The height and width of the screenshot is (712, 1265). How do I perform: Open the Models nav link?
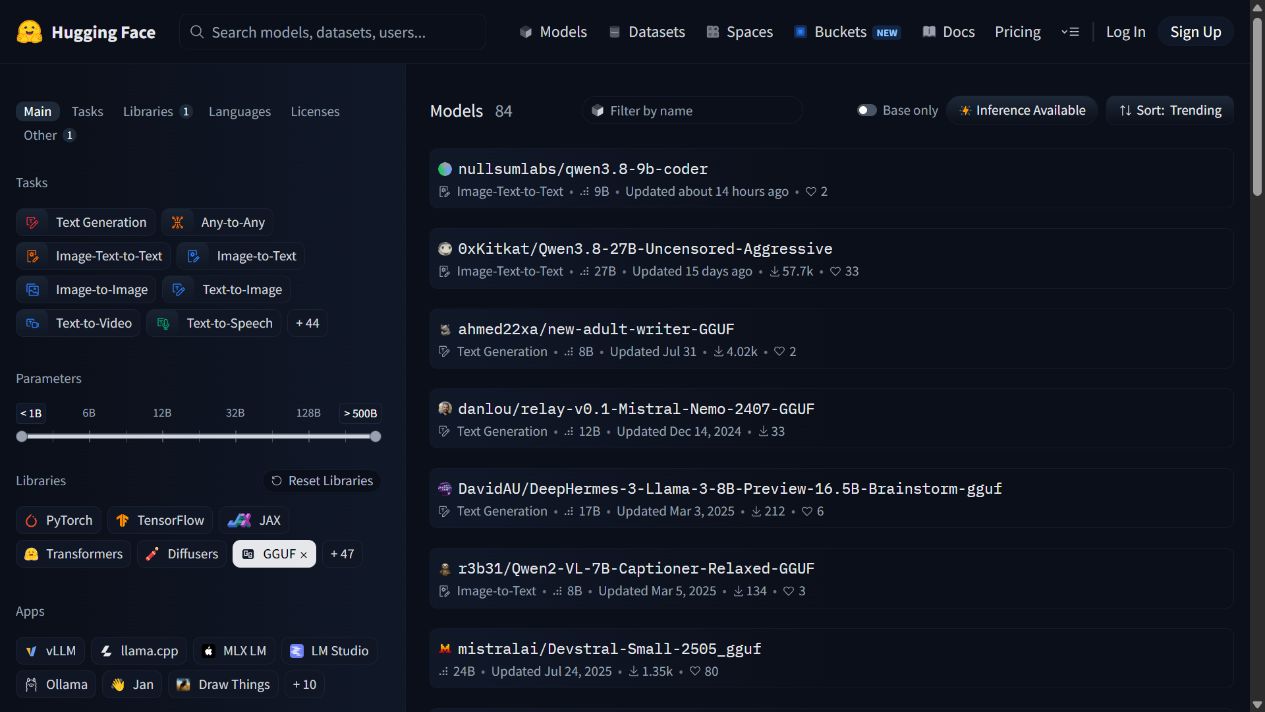point(553,32)
